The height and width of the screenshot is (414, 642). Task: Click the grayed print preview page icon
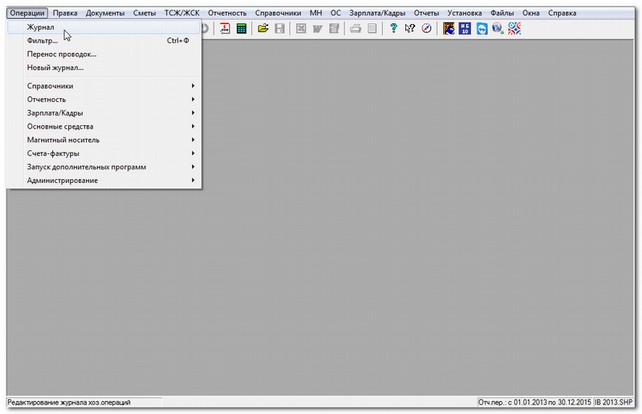372,29
